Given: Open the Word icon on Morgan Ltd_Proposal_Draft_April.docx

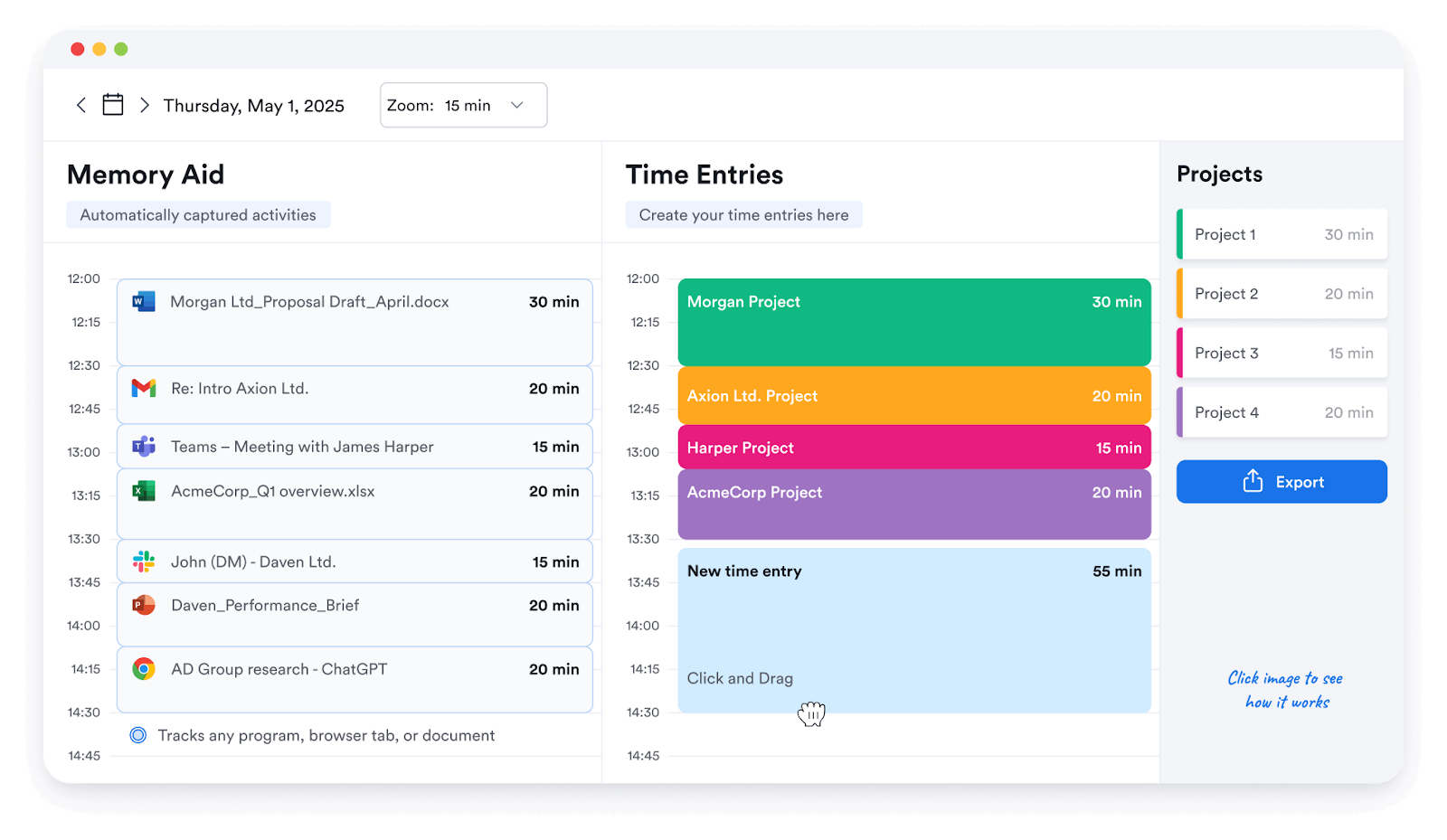Looking at the screenshot, I should [x=144, y=302].
